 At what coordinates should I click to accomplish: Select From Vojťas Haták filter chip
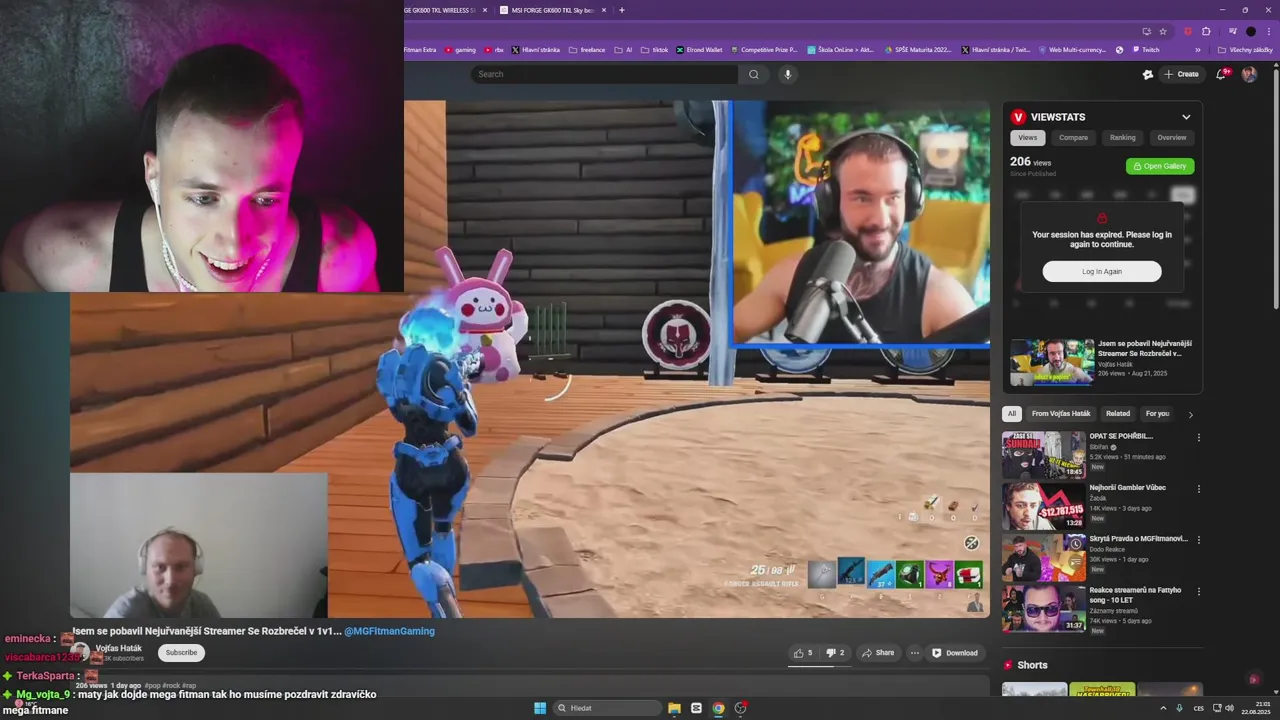point(1061,413)
